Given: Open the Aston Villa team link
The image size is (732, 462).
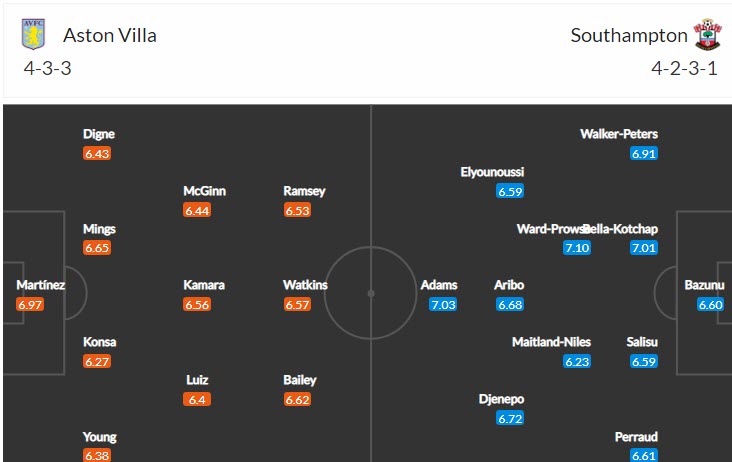Looking at the screenshot, I should click(110, 35).
